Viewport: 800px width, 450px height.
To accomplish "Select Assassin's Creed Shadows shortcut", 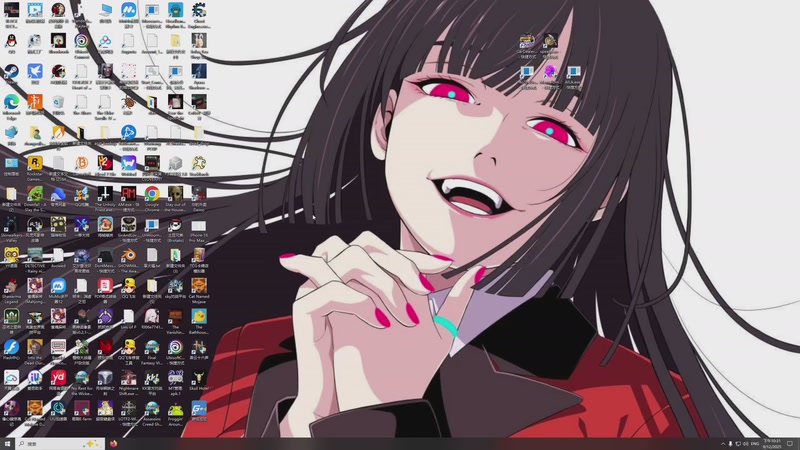I will tap(152, 409).
